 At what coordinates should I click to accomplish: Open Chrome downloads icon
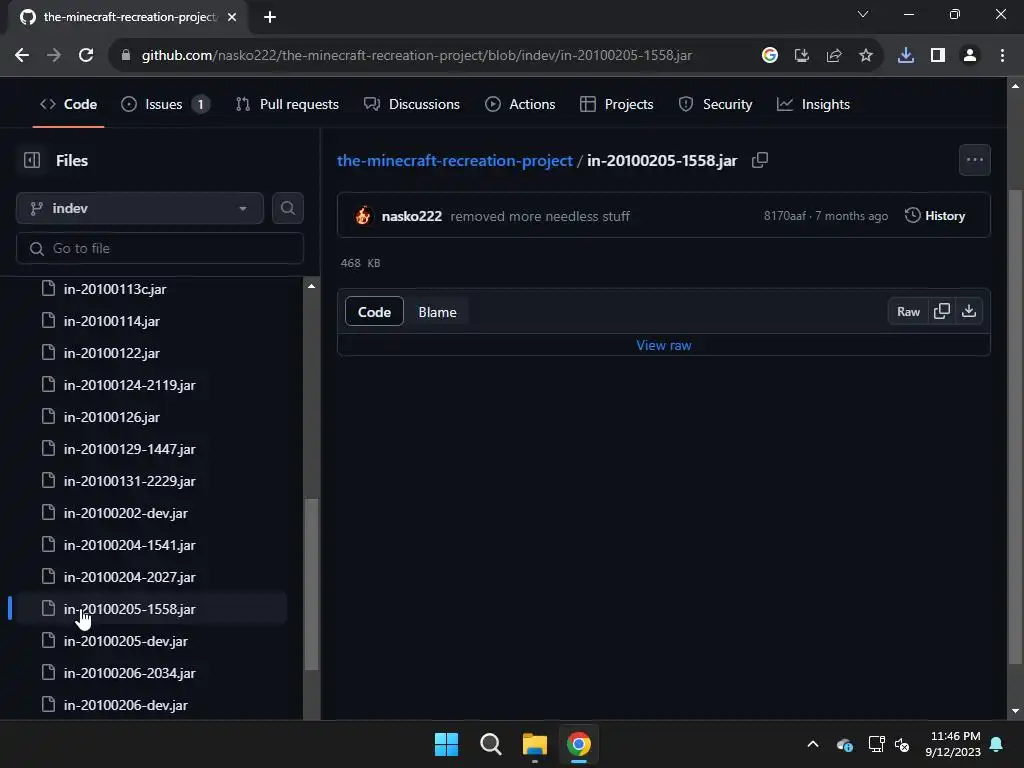(906, 55)
